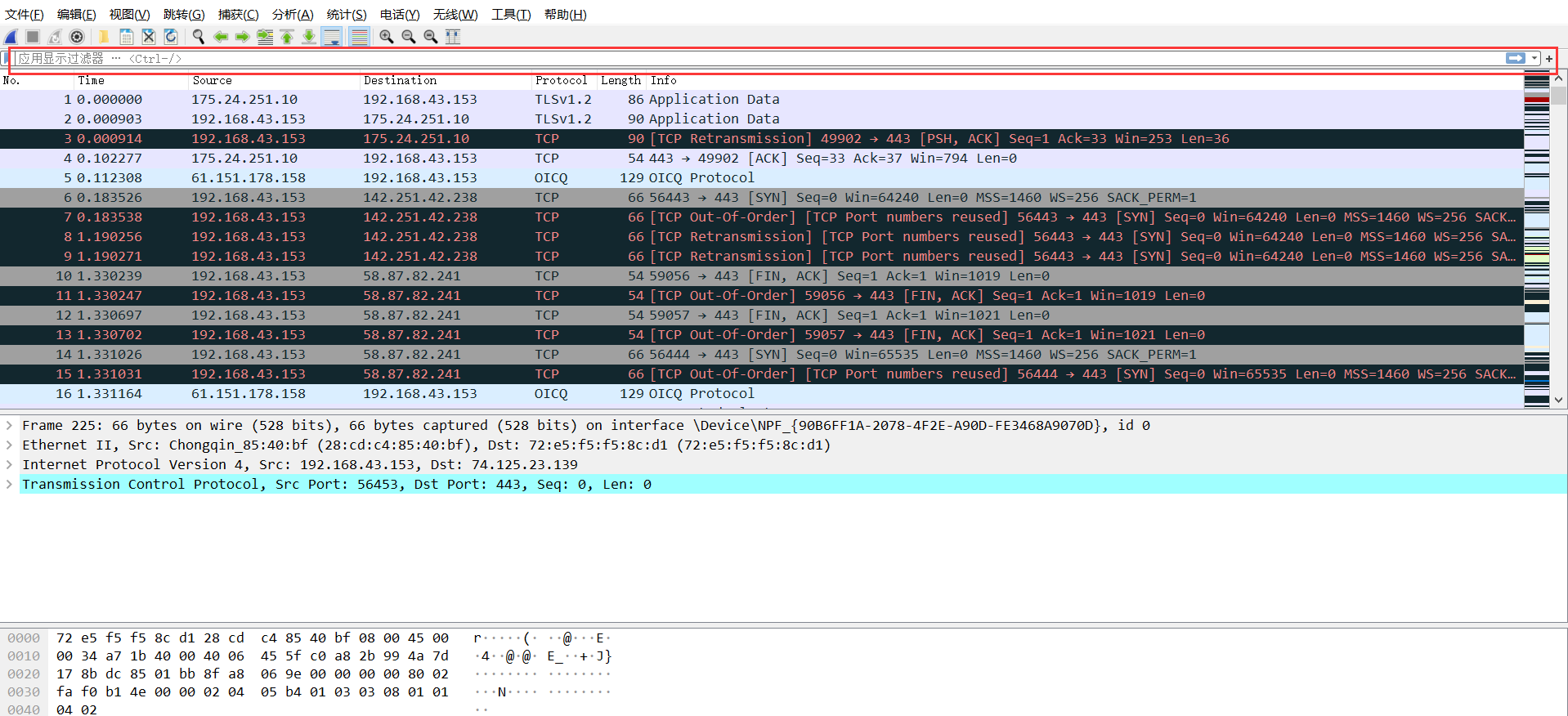Find a packet with magnifier icon
Viewport: 1568px width, 716px height.
pyautogui.click(x=198, y=37)
